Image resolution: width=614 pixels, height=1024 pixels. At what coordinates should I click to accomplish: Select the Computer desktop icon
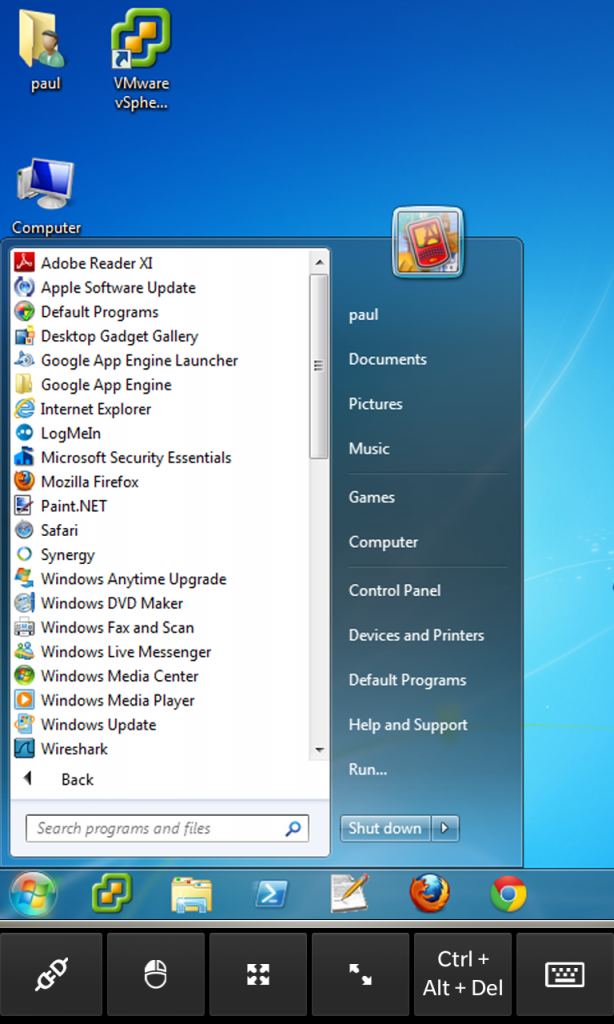pyautogui.click(x=46, y=196)
